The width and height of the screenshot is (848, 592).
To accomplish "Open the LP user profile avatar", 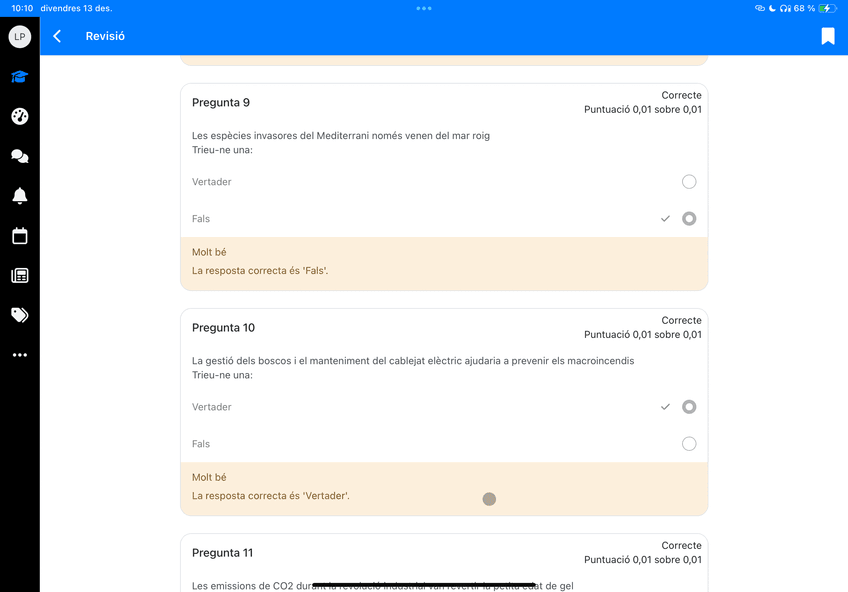I will pyautogui.click(x=20, y=37).
